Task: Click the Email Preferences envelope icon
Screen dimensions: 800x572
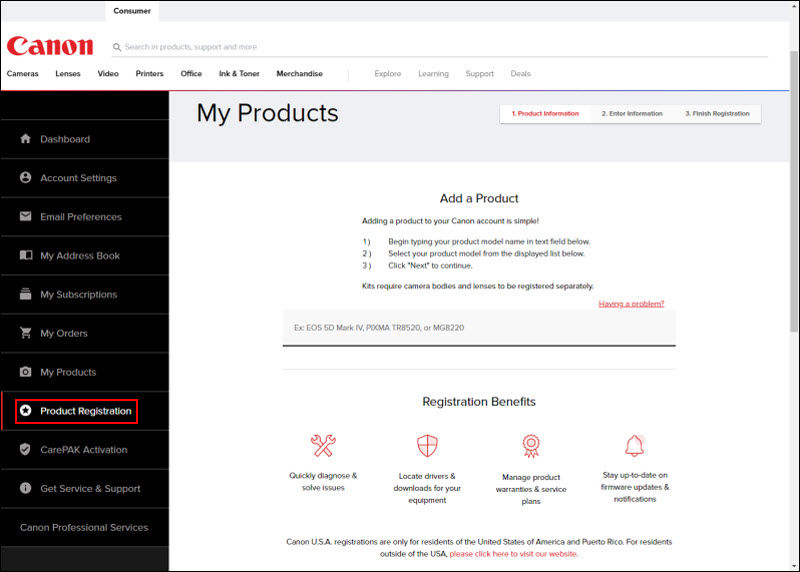Action: [x=26, y=217]
